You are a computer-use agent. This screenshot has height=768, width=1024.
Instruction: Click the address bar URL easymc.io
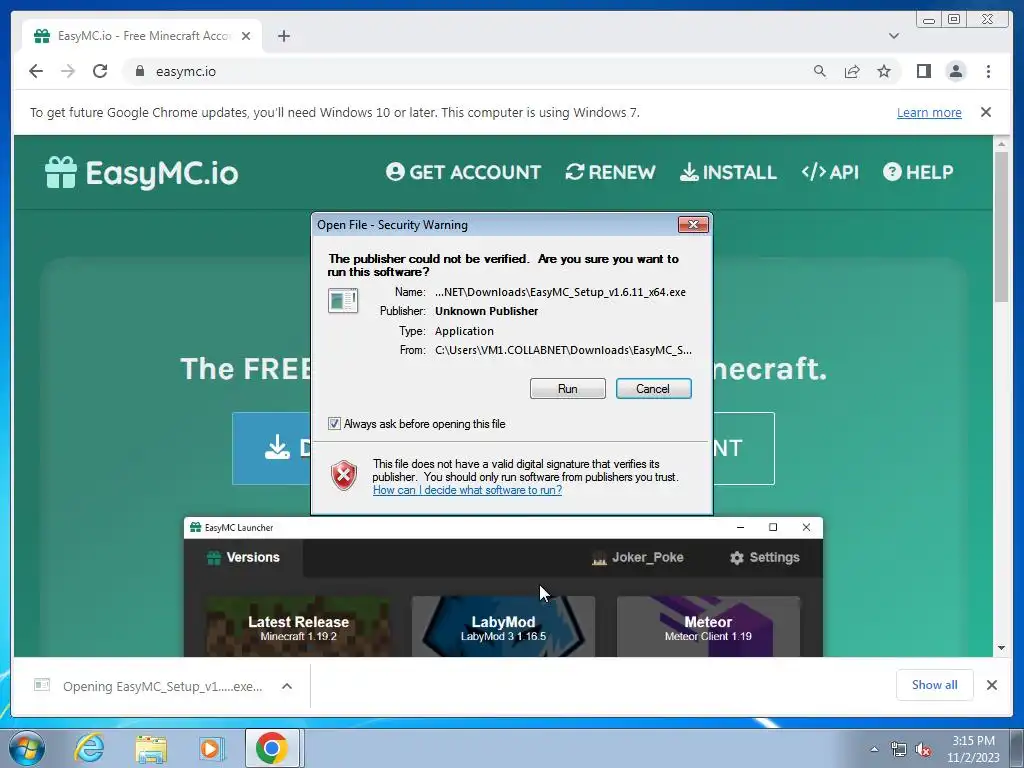[x=185, y=72]
